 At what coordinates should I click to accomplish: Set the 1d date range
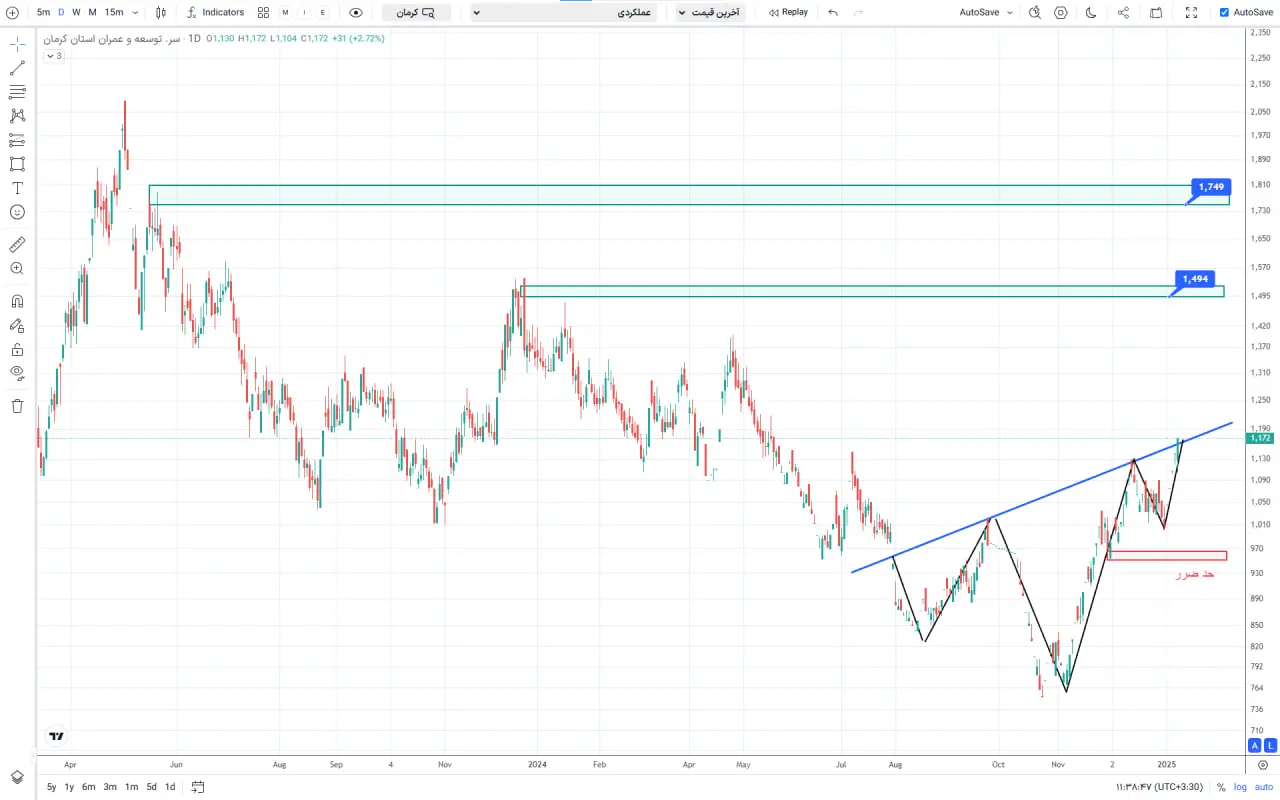tap(170, 787)
